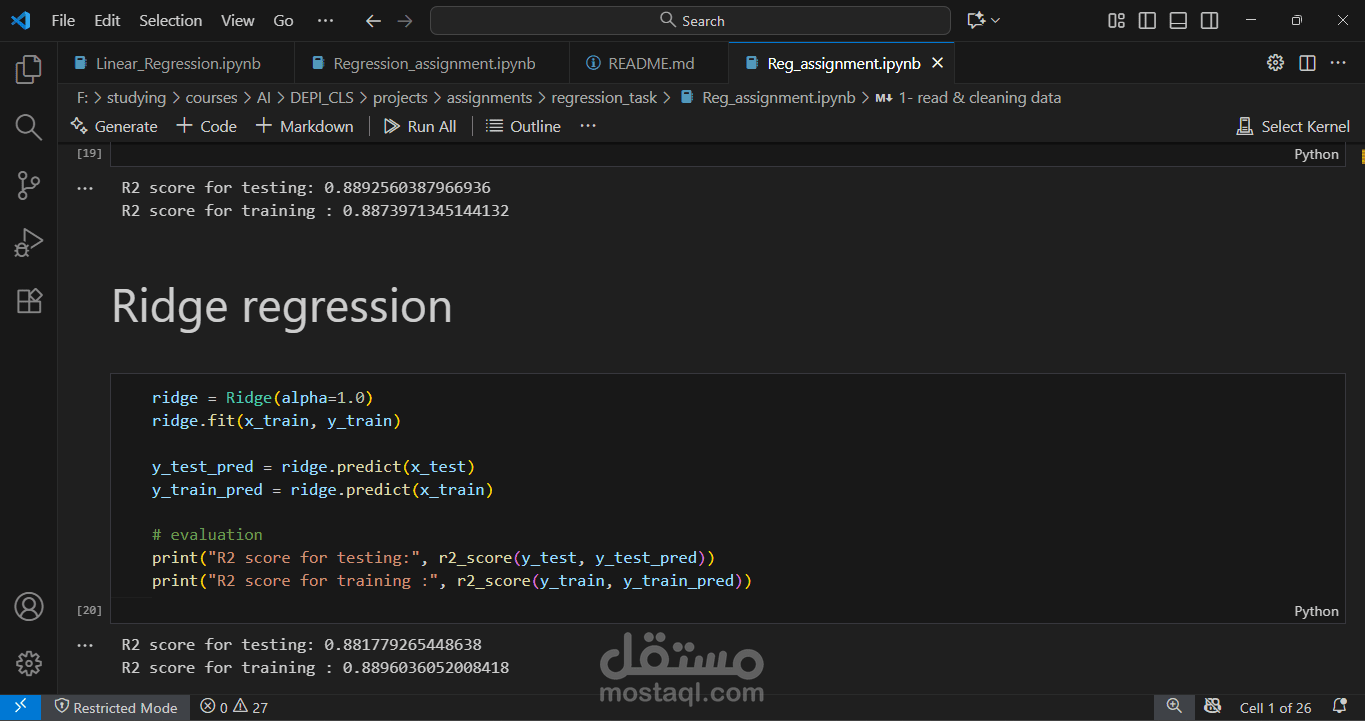Open notebook toolbar overflow next to Outline

tap(588, 126)
